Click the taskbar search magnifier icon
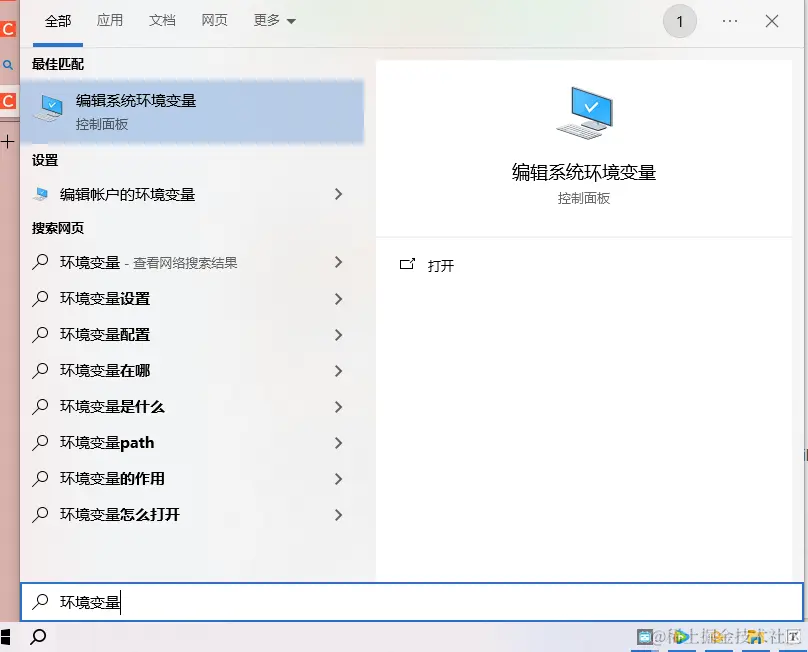 (38, 638)
